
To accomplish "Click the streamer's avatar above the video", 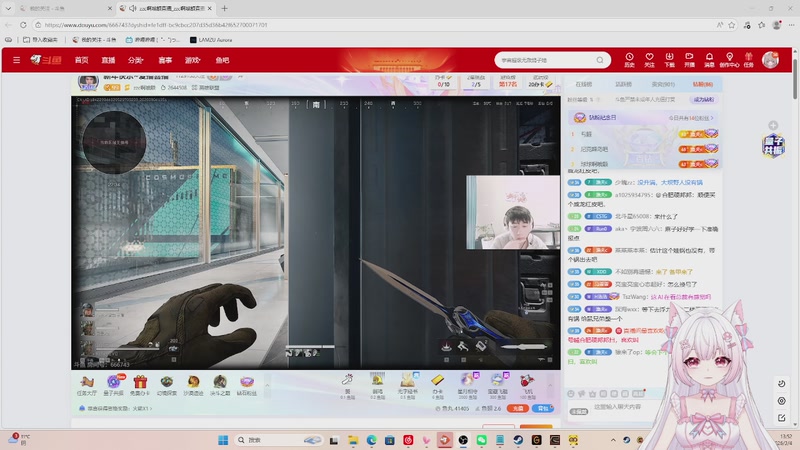I will [88, 82].
